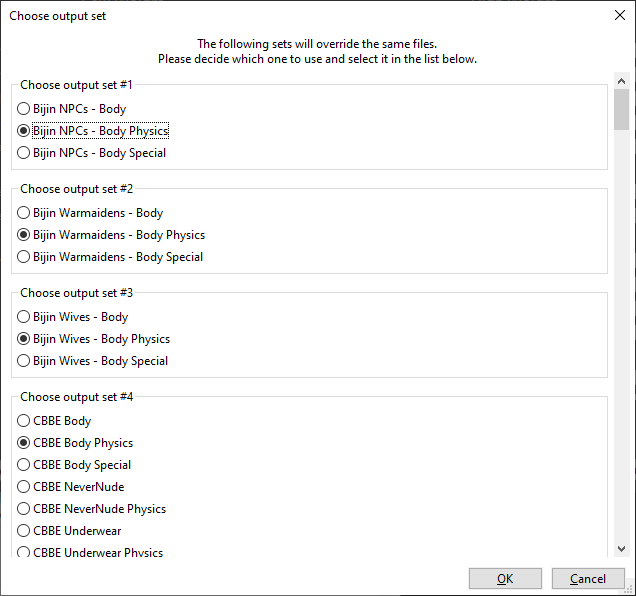This screenshot has height=596, width=636.
Task: Select Bijin Wives - Body Physics
Action: 93,338
